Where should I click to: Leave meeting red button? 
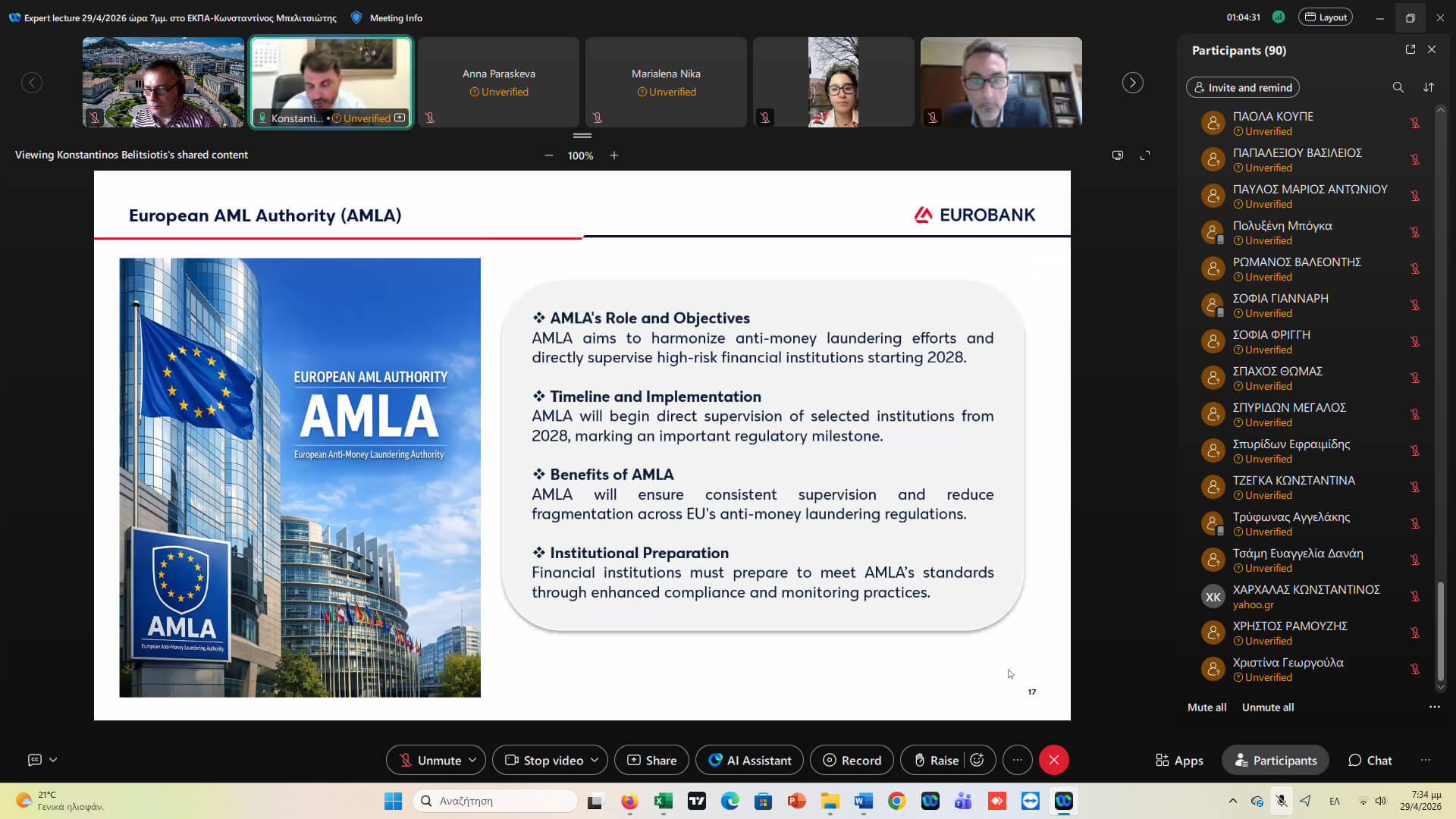pyautogui.click(x=1054, y=760)
